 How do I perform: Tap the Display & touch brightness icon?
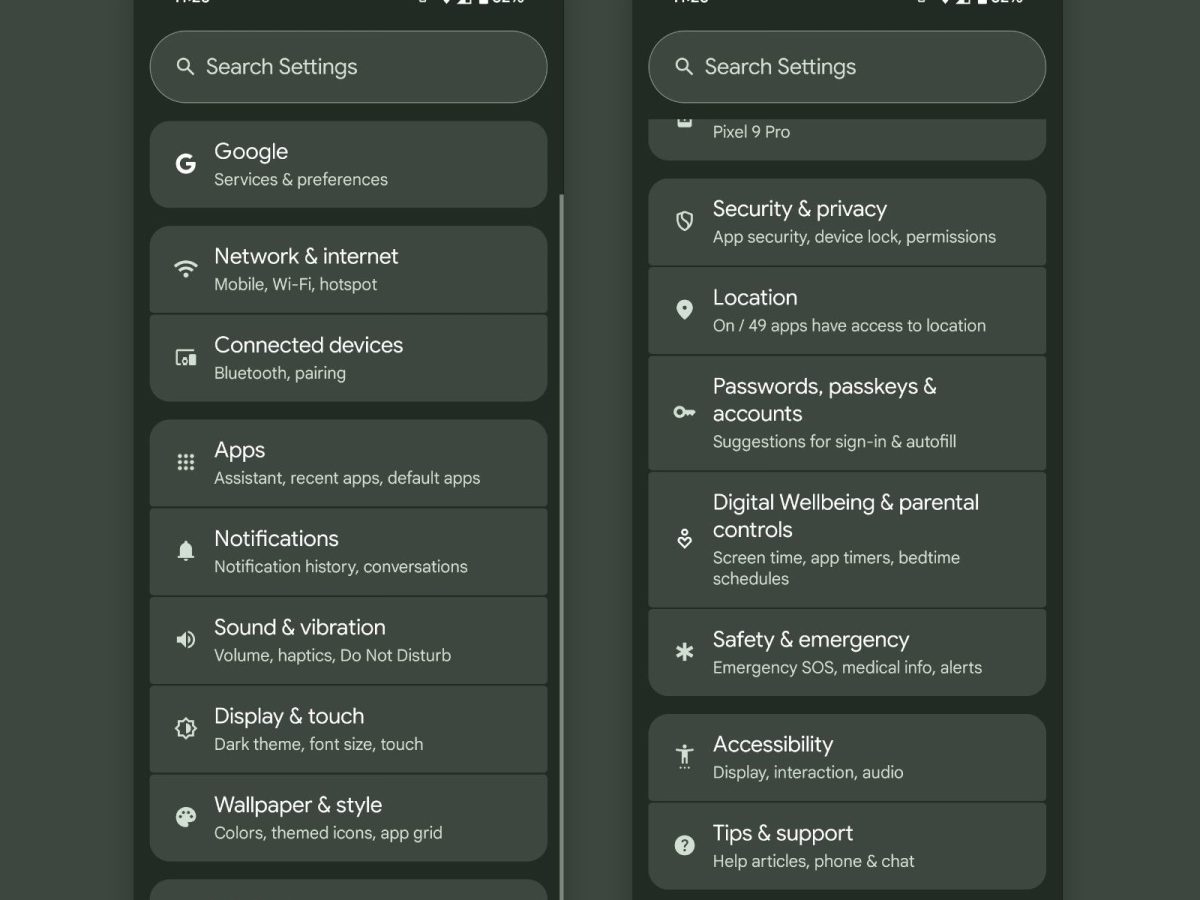click(185, 729)
